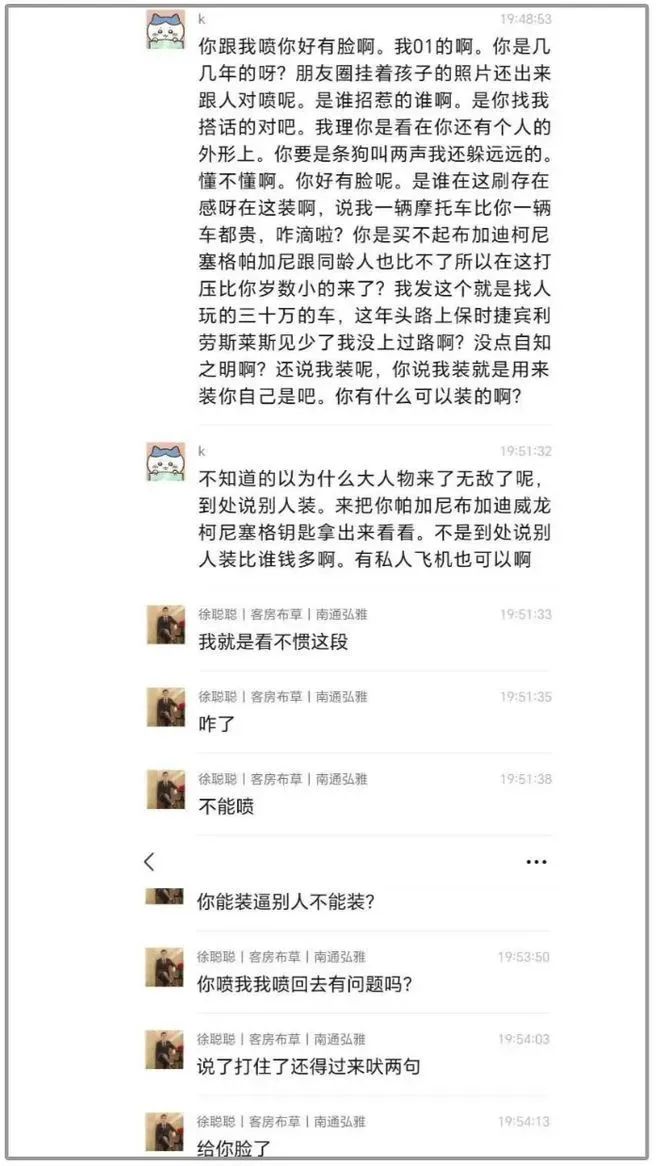Image resolution: width=660 pixels, height=1166 pixels.
Task: Tap k's cat avatar at 19:48:53
Action: tap(165, 30)
